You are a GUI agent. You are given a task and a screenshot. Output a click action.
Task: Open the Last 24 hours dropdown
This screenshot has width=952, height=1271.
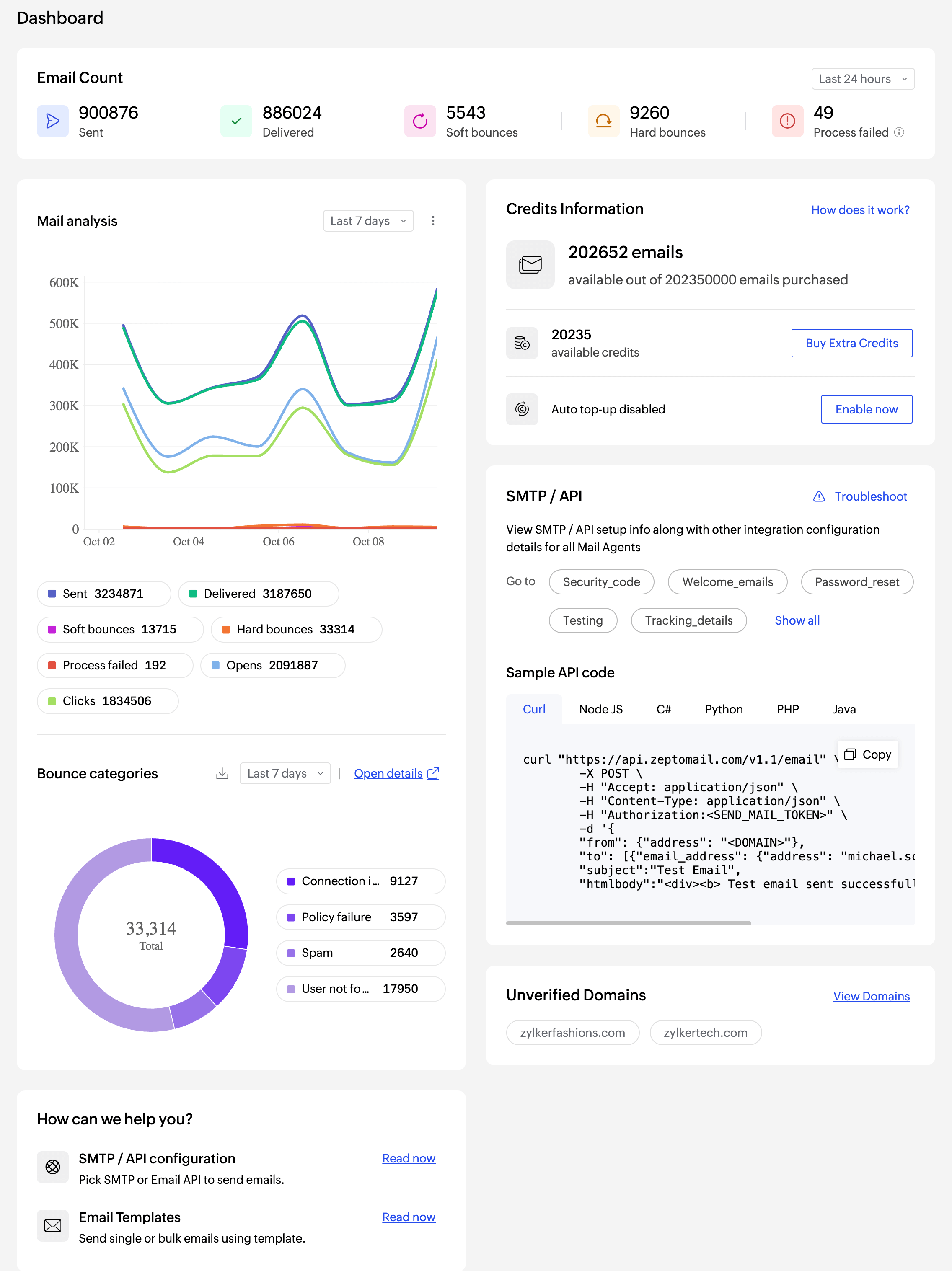[x=862, y=79]
